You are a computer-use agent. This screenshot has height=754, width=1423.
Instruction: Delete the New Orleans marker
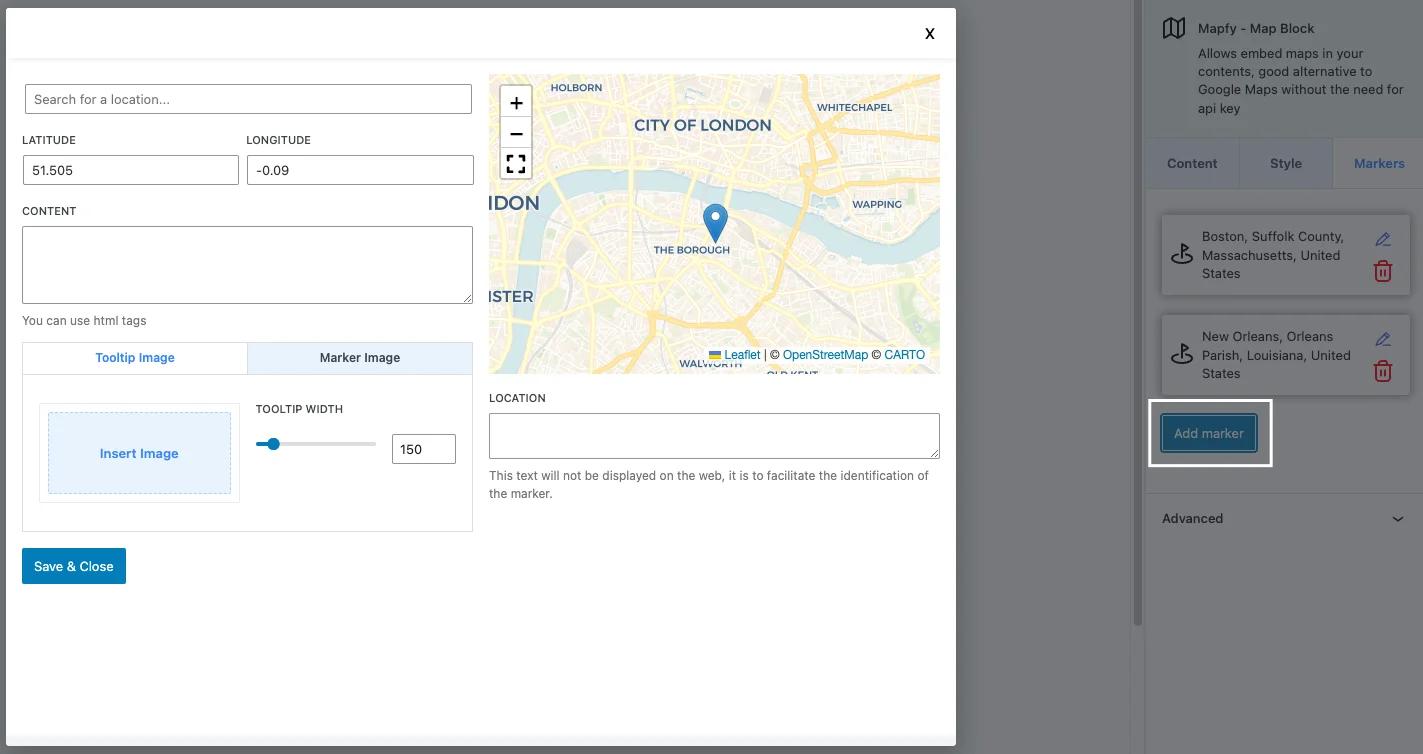pos(1383,370)
